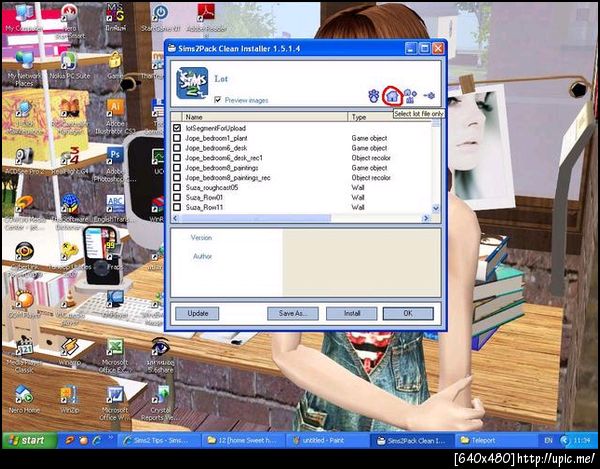
Task: Open Microsoft Office Word desktop icon
Action: (x=115, y=404)
